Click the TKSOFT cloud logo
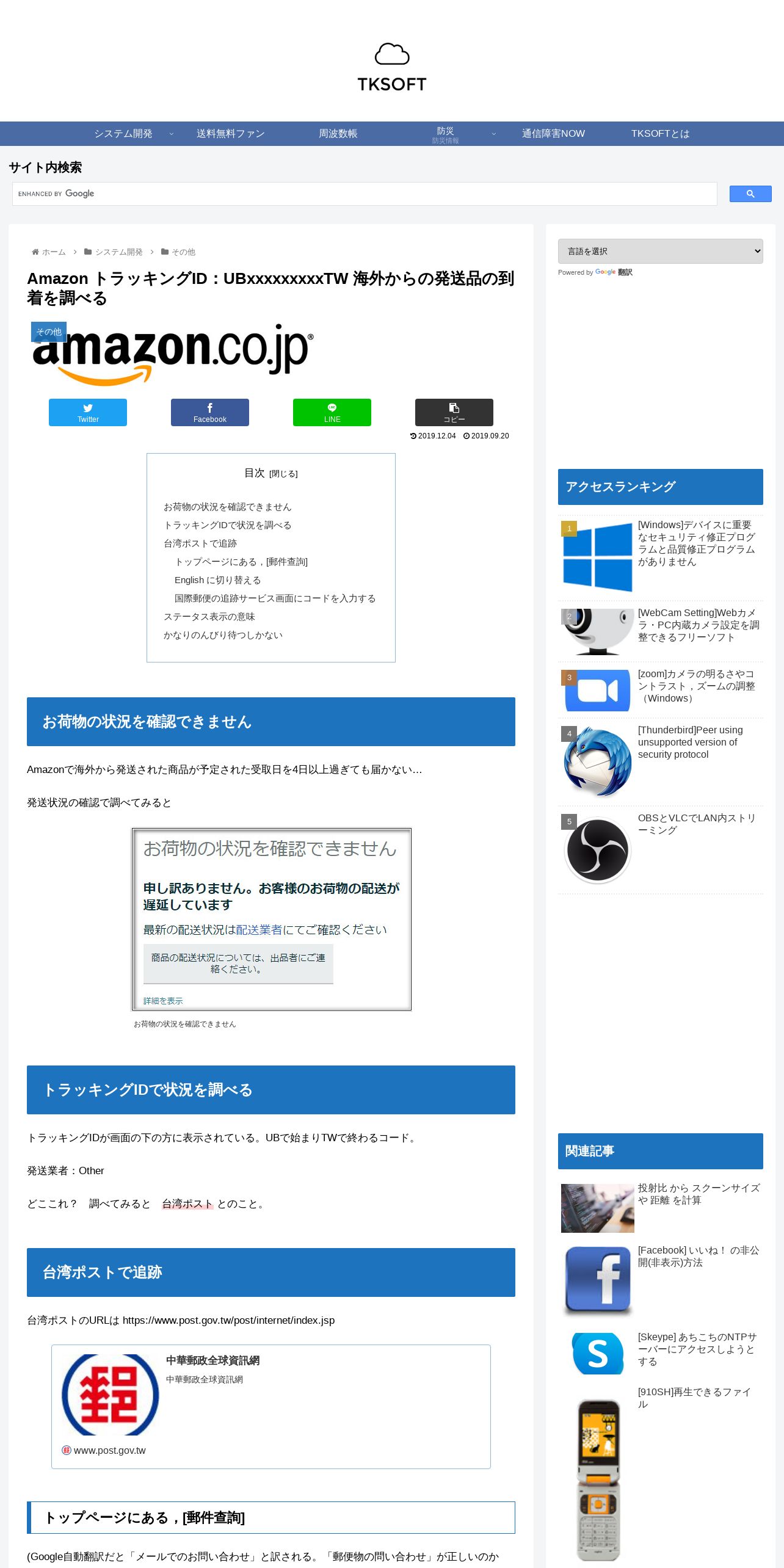Viewport: 784px width, 1568px height. click(x=392, y=67)
